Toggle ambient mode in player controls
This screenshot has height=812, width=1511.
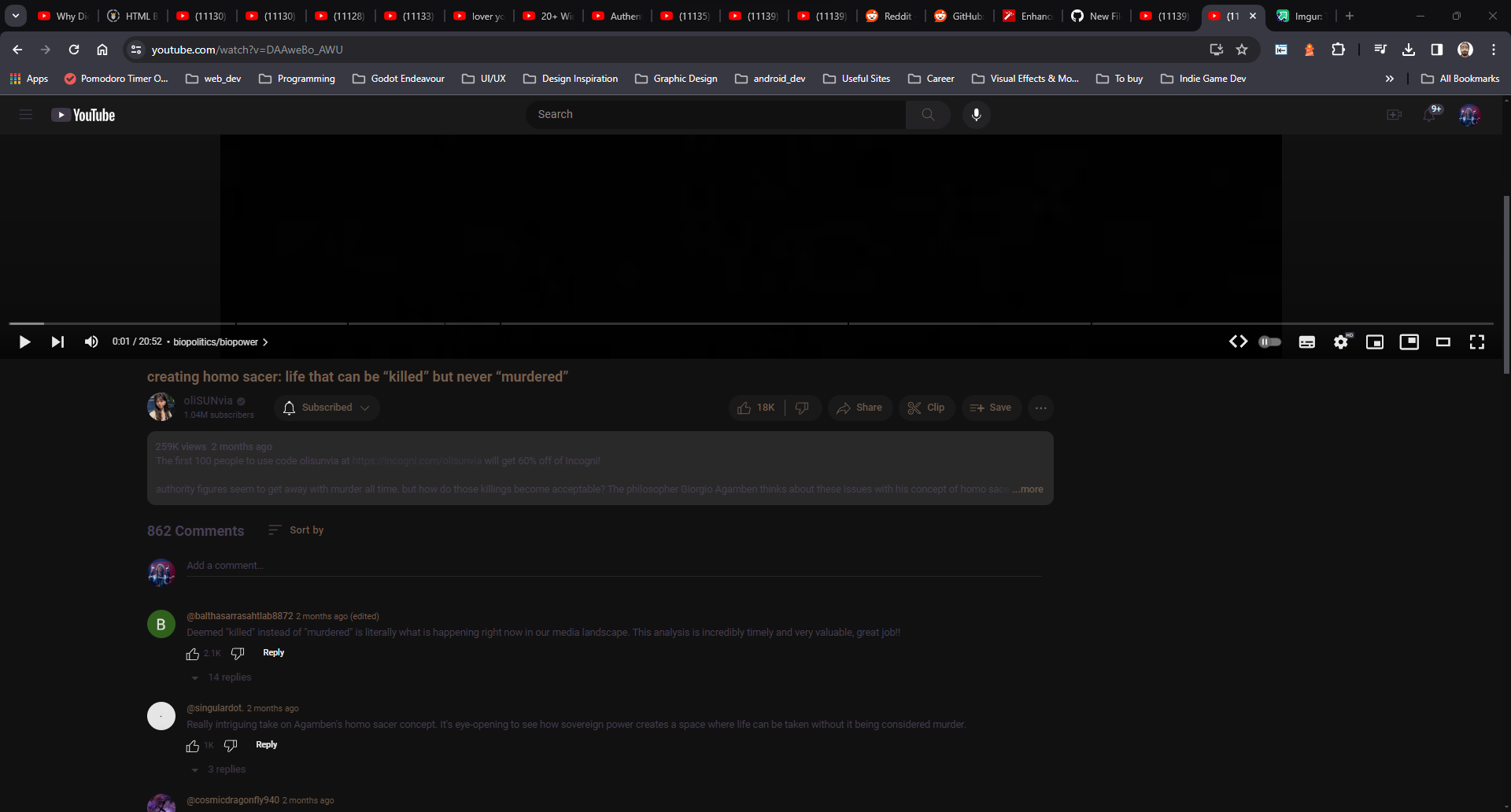click(x=1269, y=341)
